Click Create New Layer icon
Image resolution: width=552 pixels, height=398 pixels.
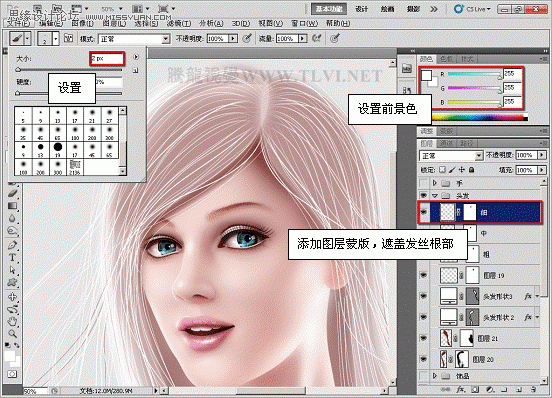pyautogui.click(x=519, y=390)
